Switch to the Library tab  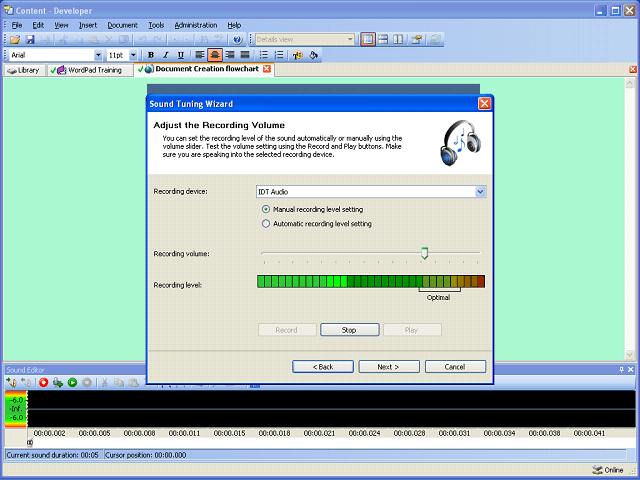pyautogui.click(x=24, y=70)
